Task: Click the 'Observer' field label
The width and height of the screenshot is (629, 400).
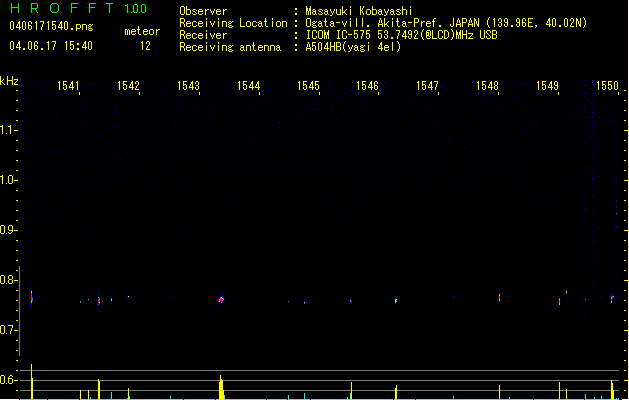Action: point(203,11)
